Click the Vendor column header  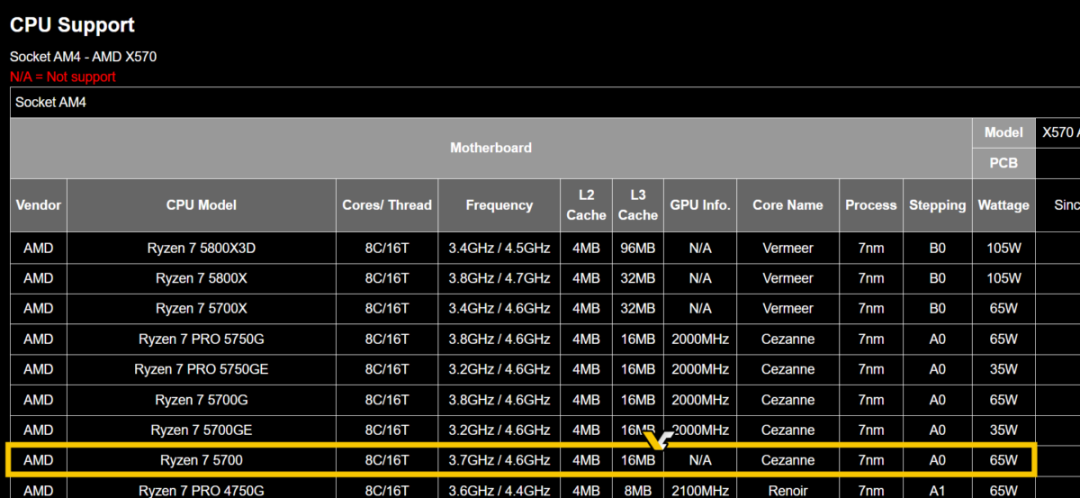pyautogui.click(x=38, y=205)
